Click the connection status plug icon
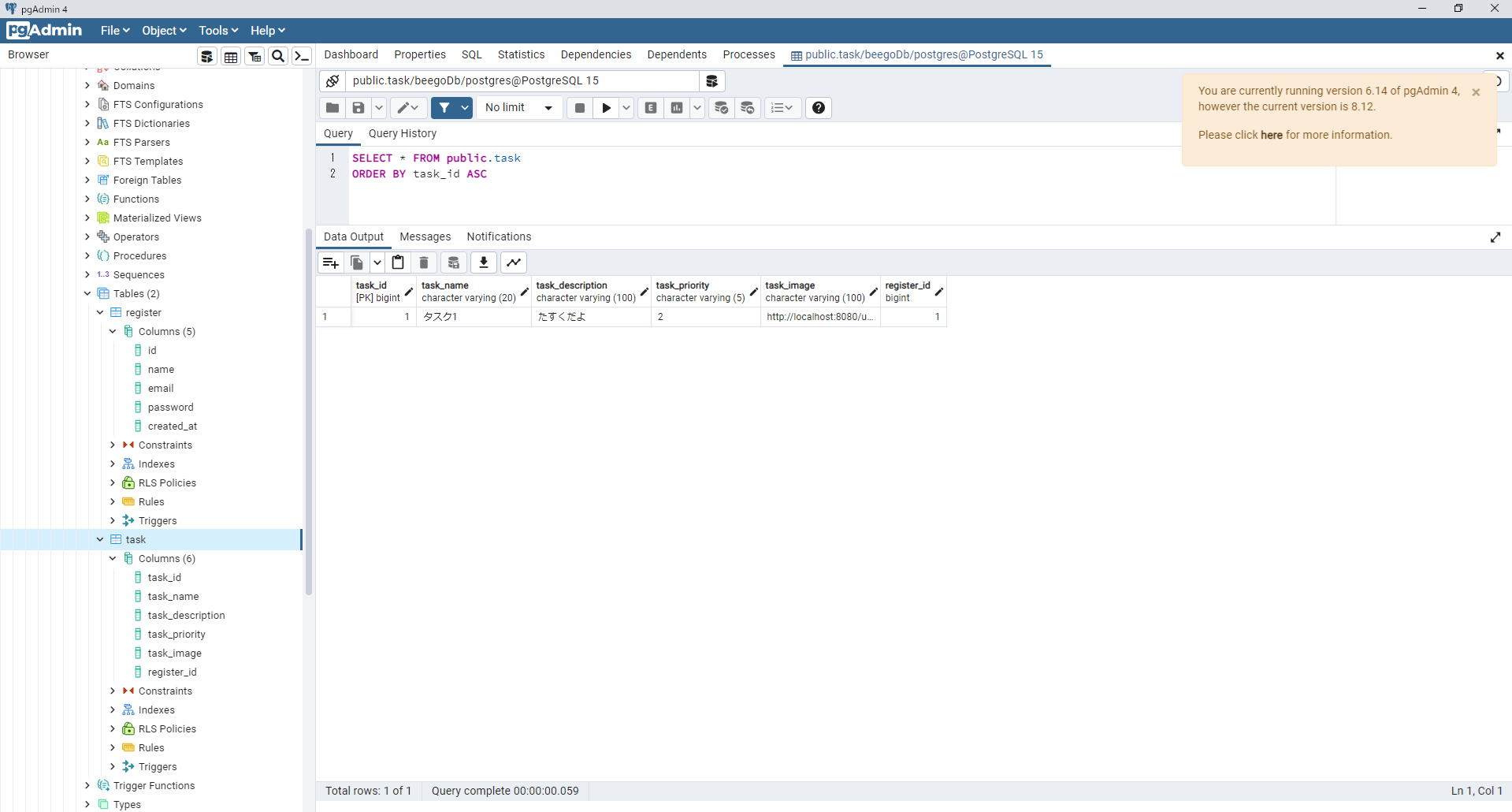The width and height of the screenshot is (1512, 812). [332, 81]
